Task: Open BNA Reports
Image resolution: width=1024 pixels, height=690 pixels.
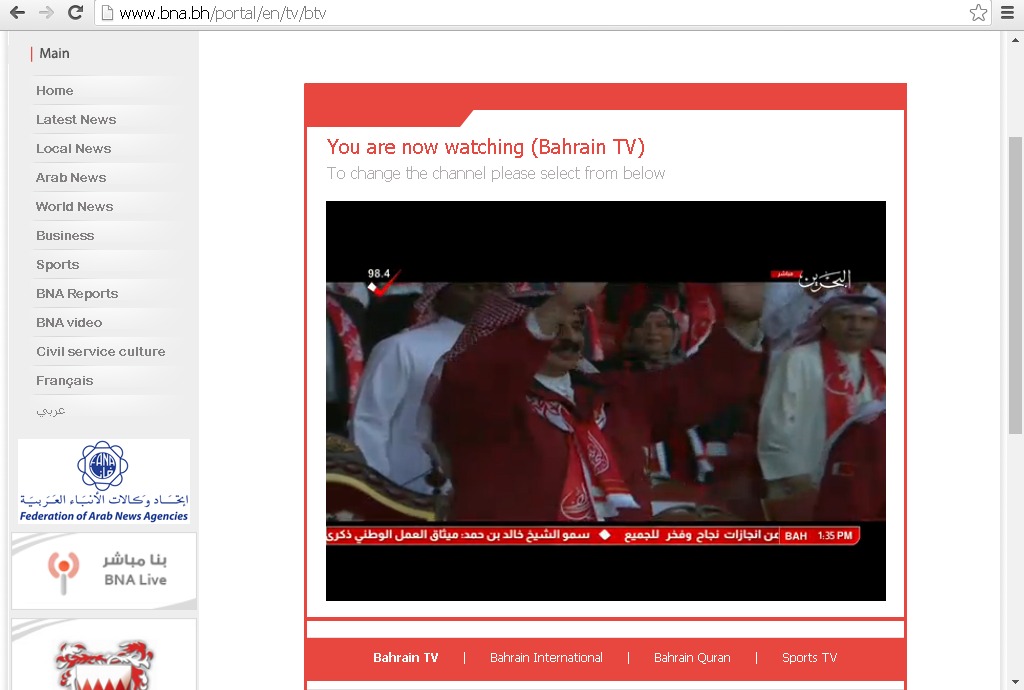Action: pyautogui.click(x=77, y=294)
